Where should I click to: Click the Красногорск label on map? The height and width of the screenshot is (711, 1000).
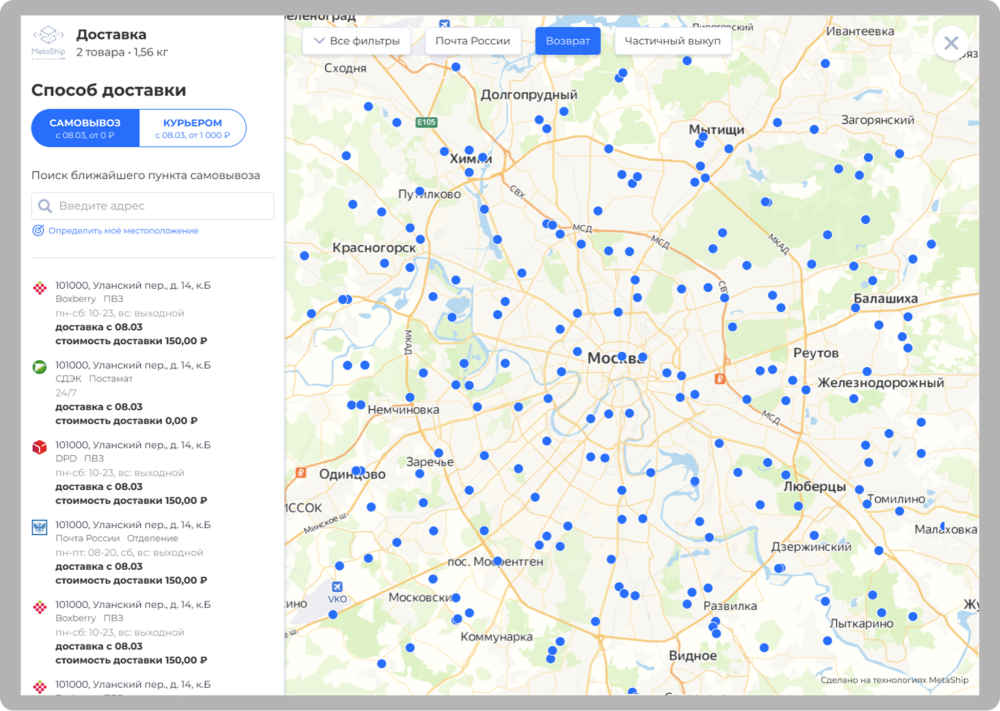374,247
